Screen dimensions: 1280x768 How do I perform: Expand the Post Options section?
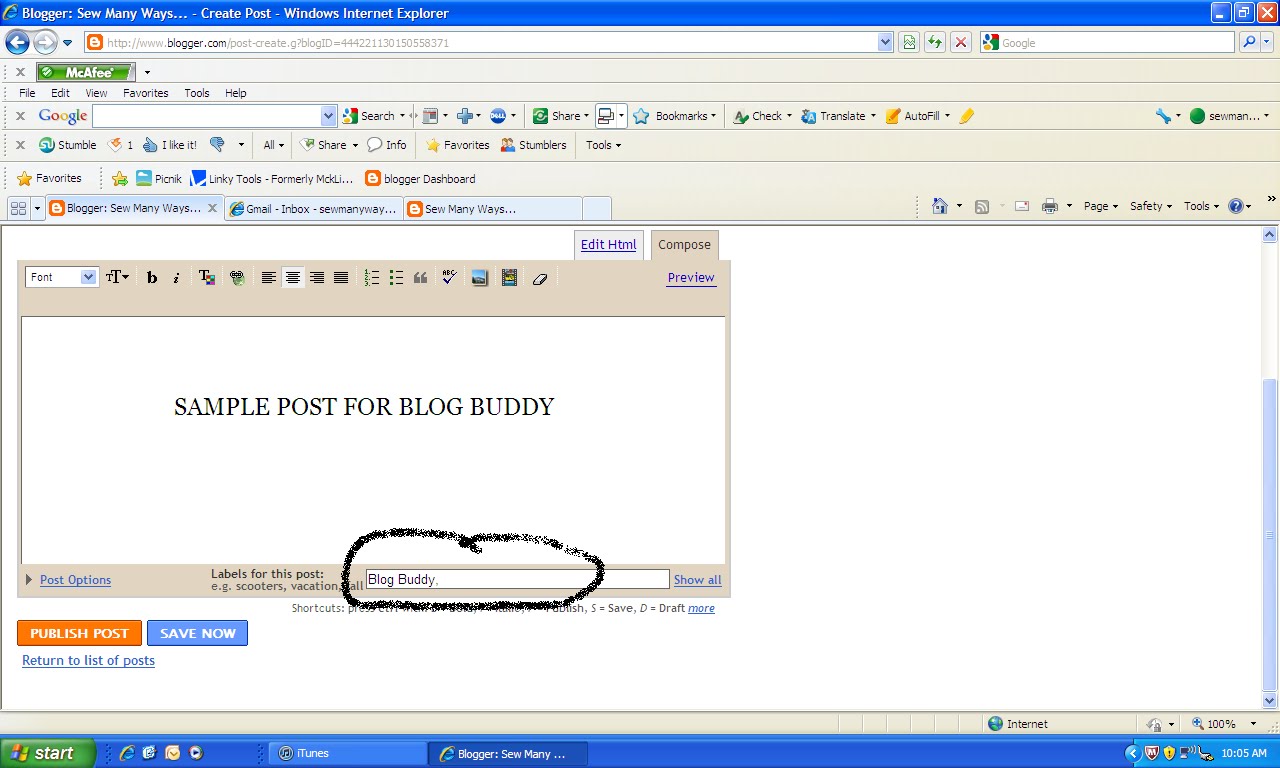[75, 579]
